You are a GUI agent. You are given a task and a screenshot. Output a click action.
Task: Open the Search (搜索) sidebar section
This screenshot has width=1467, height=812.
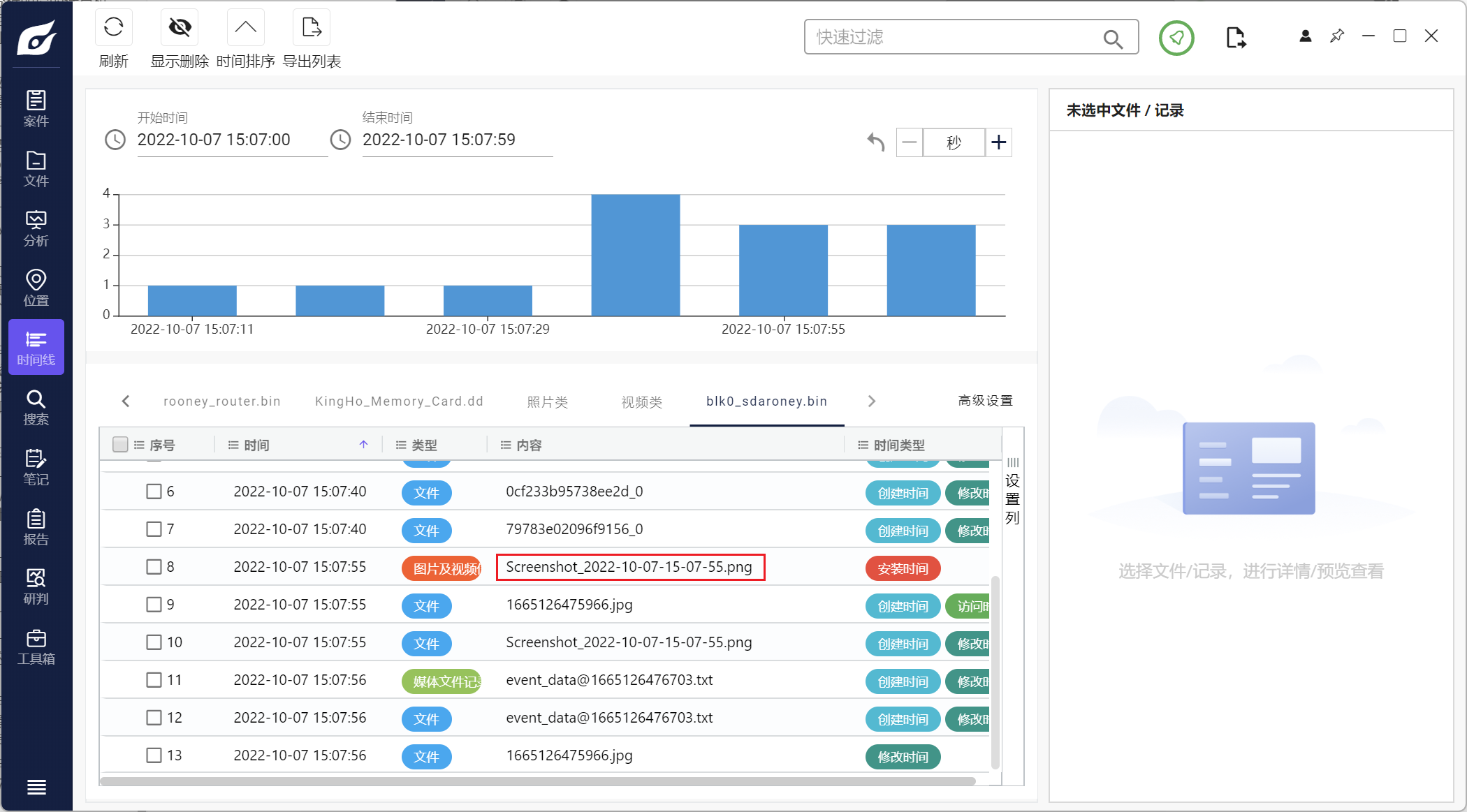(x=36, y=408)
